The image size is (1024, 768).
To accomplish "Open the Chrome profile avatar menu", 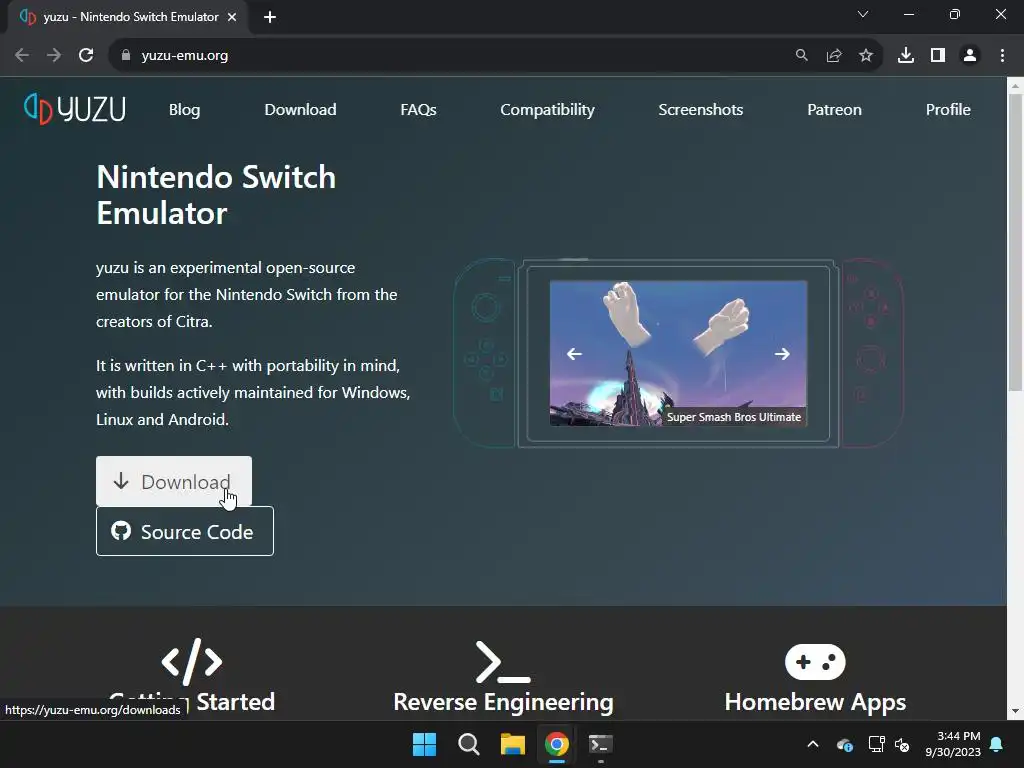I will pyautogui.click(x=970, y=56).
